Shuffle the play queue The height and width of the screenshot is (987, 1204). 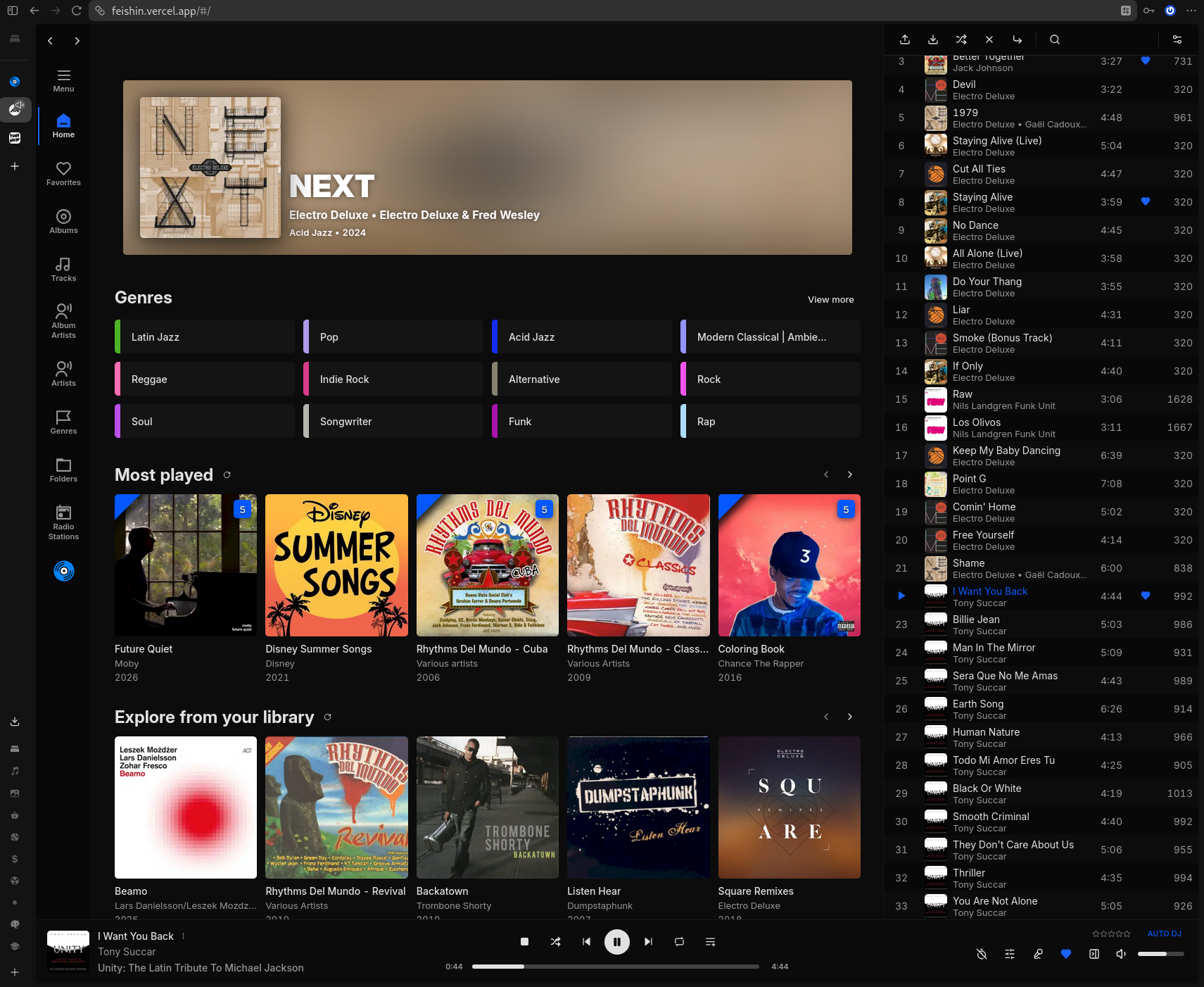click(x=961, y=39)
